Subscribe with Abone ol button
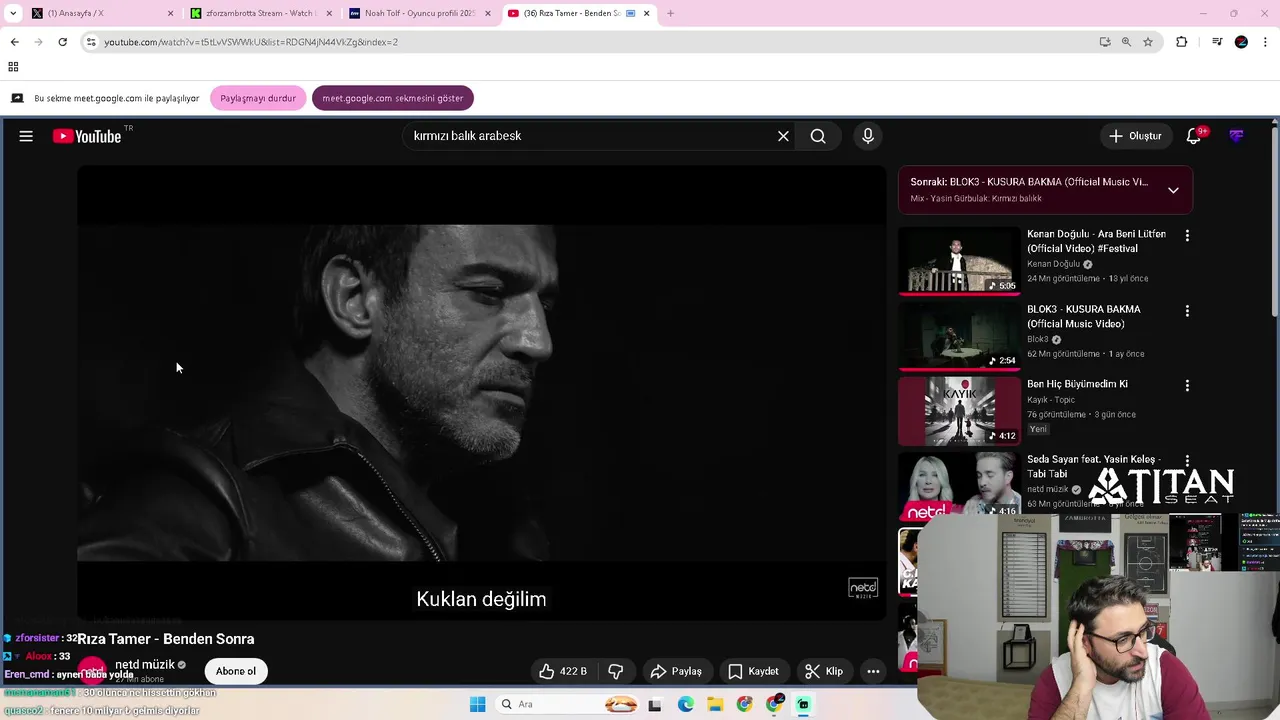Viewport: 1280px width, 720px height. (x=236, y=671)
